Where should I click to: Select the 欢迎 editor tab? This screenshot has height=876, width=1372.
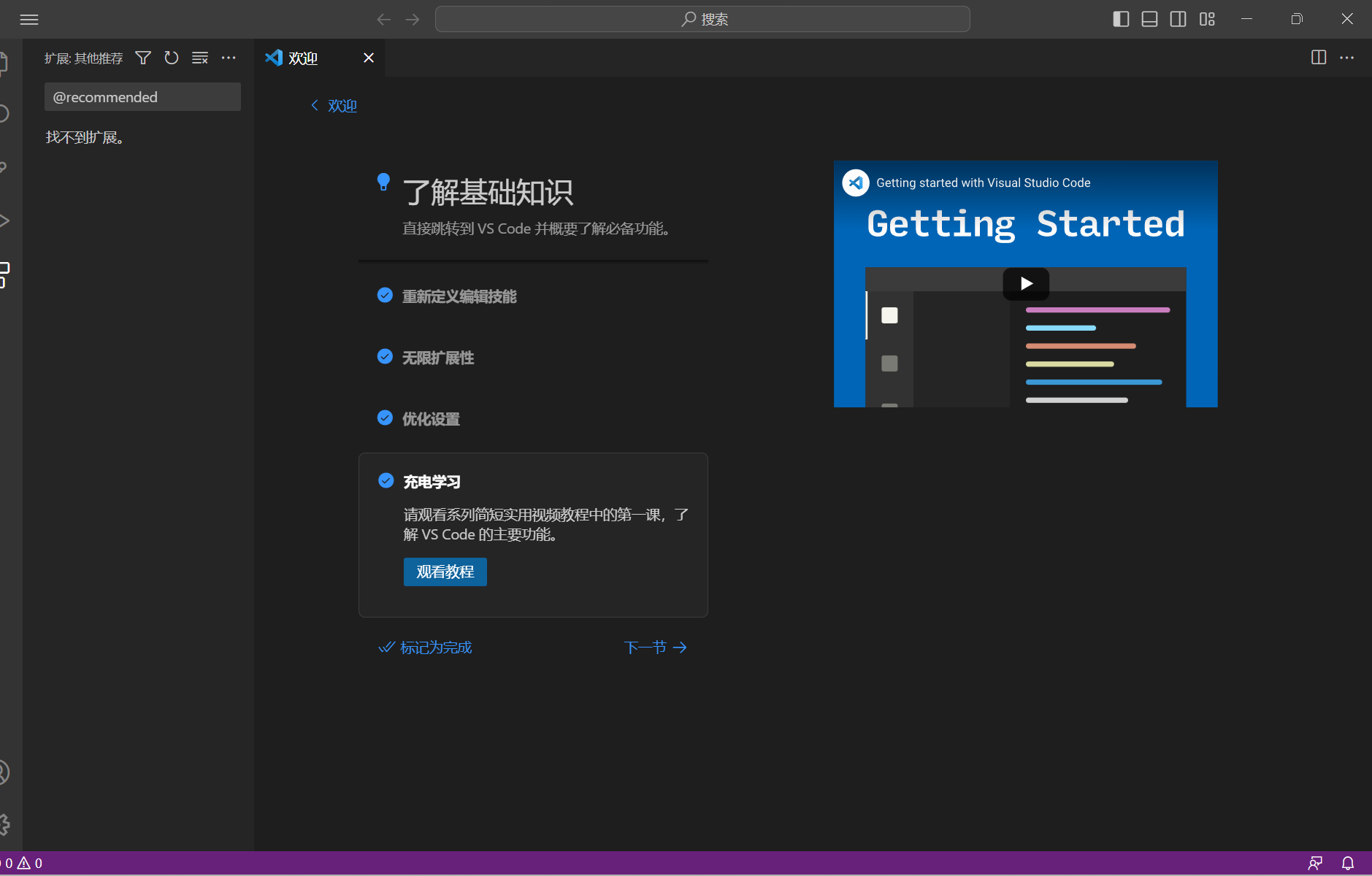(x=319, y=58)
